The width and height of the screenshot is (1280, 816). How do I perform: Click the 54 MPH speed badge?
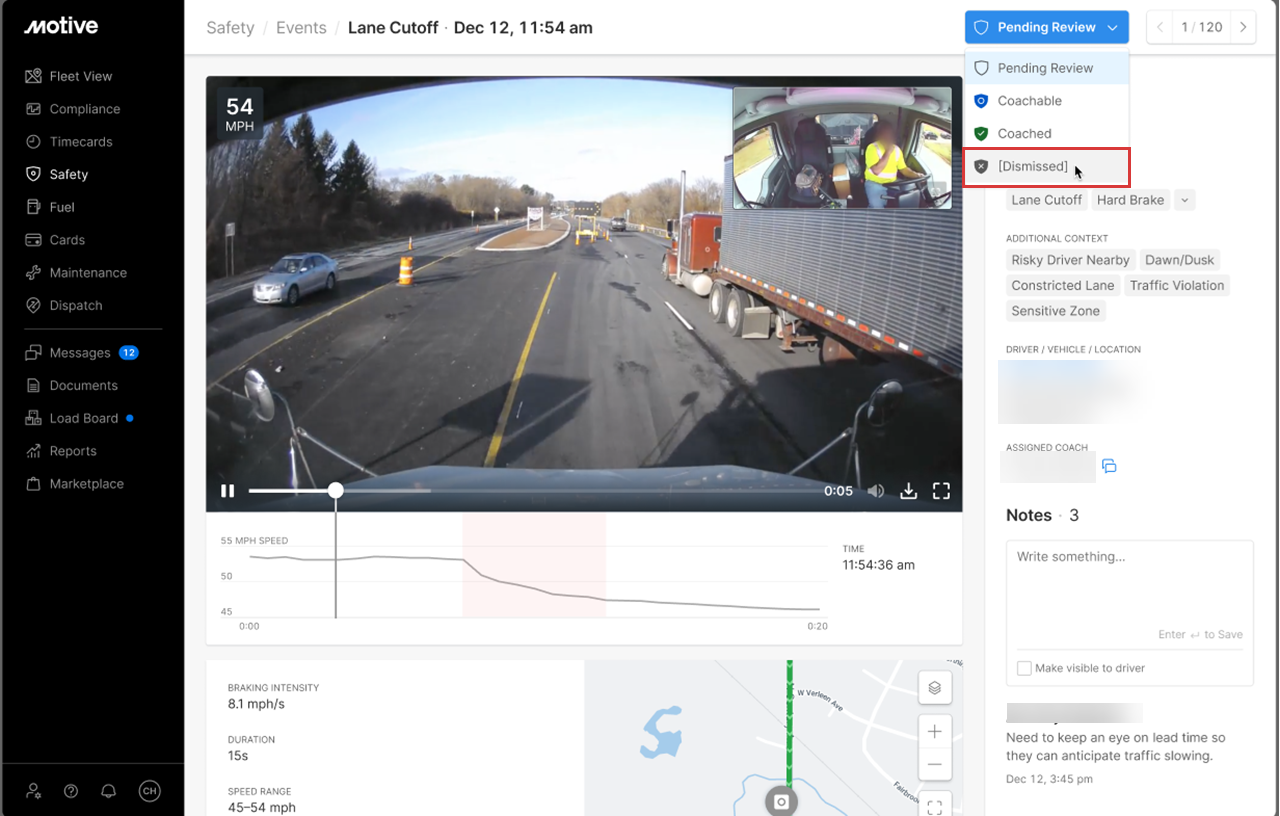240,114
